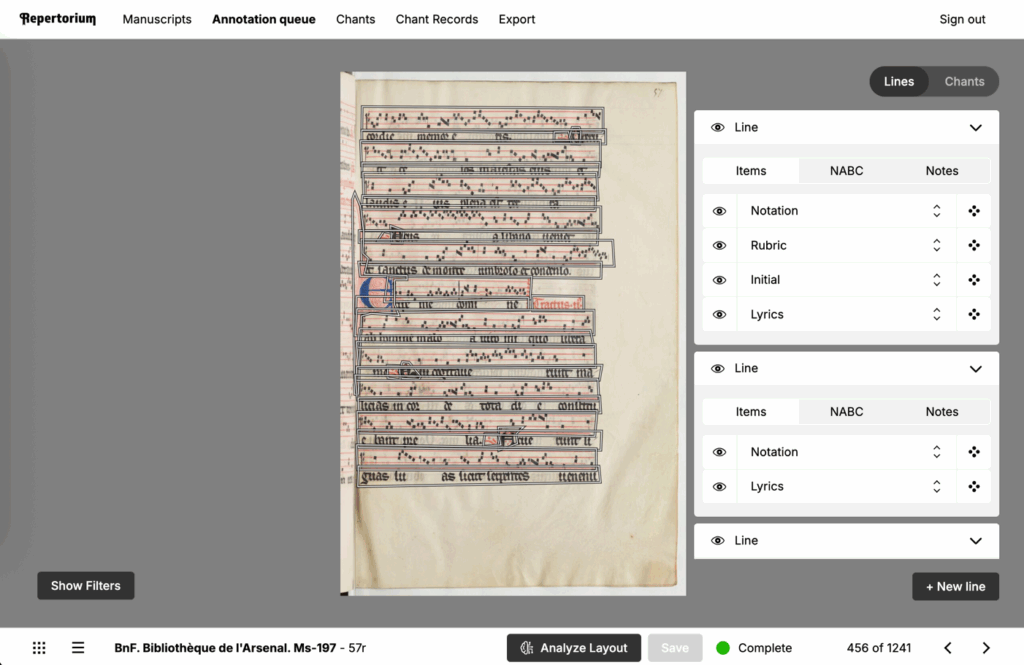Click the move handle for first Notation item
1024x665 pixels.
coord(974,211)
